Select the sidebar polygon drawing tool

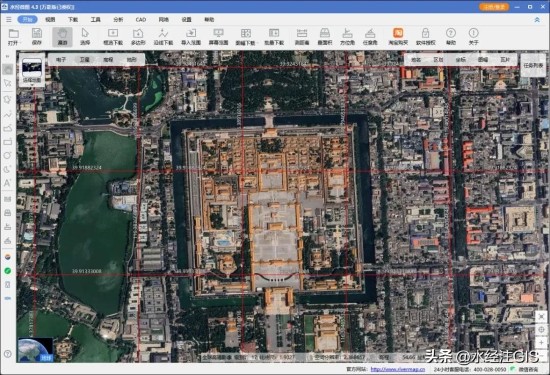pos(7,100)
